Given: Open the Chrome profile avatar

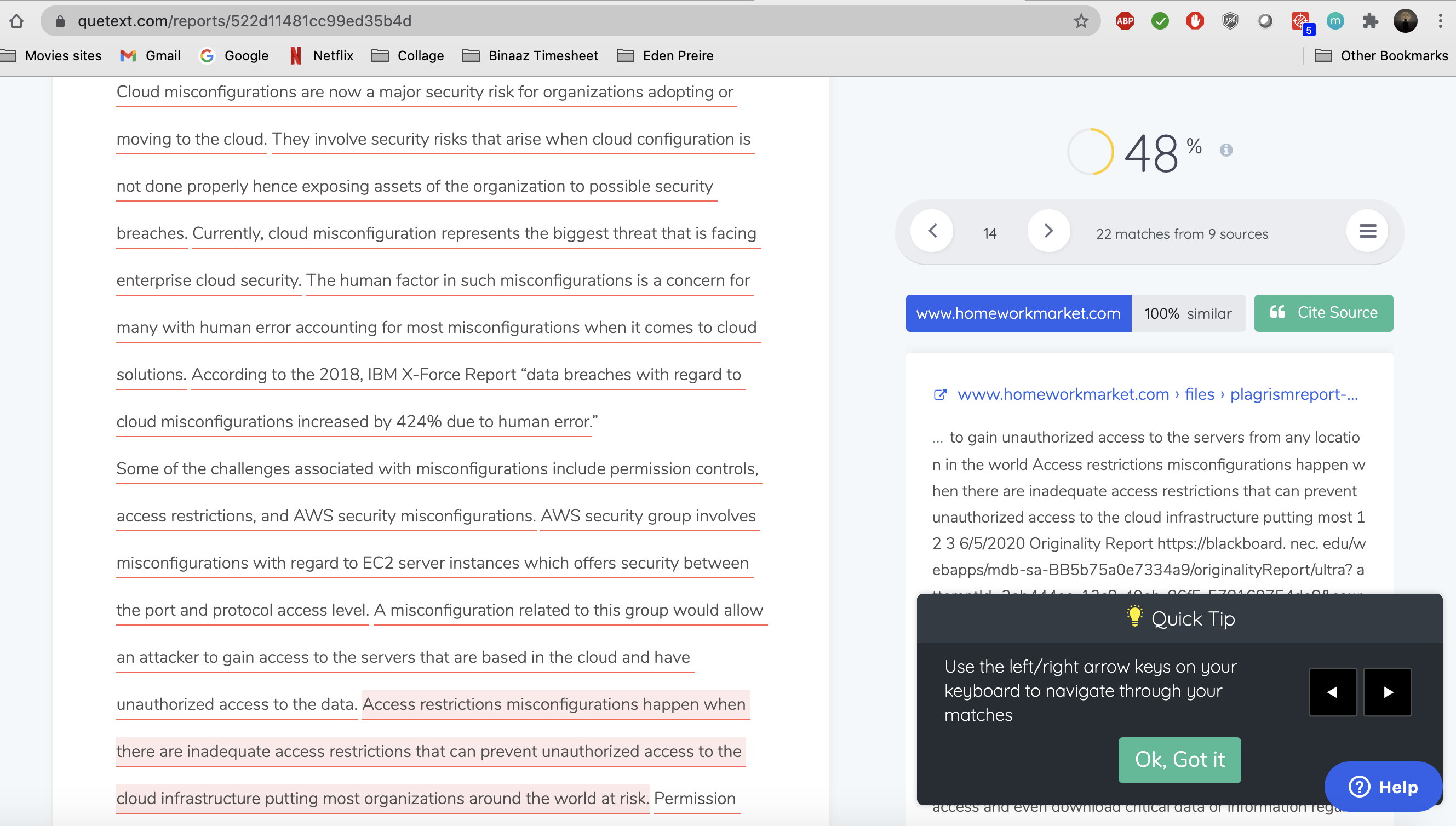Looking at the screenshot, I should click(x=1406, y=21).
